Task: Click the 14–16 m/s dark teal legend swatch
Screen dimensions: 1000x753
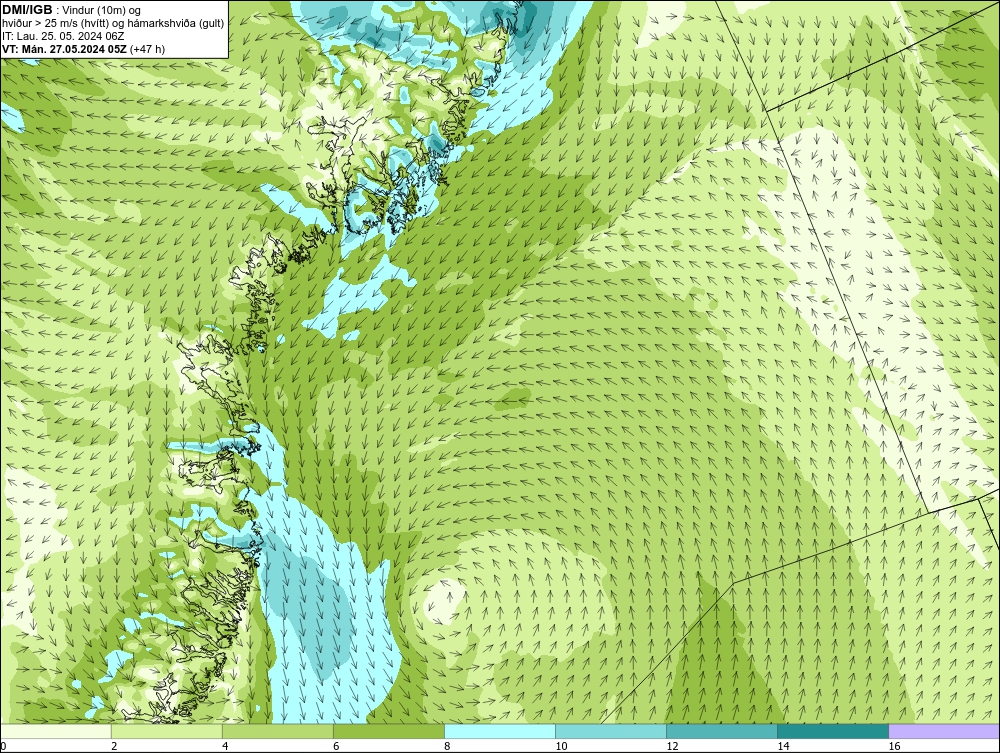Action: pos(833,731)
